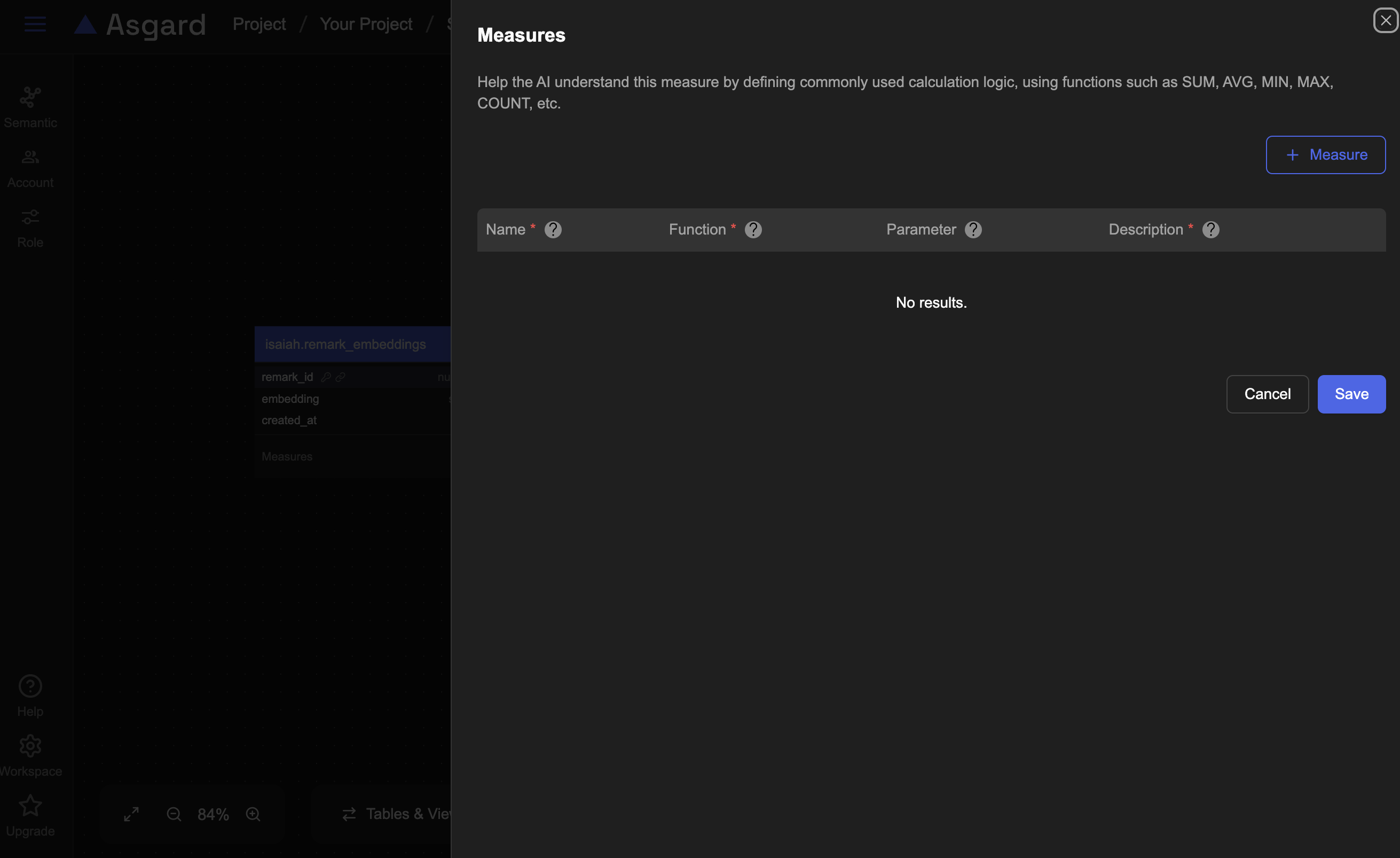
Task: Zoom in the canvas
Action: [x=253, y=814]
